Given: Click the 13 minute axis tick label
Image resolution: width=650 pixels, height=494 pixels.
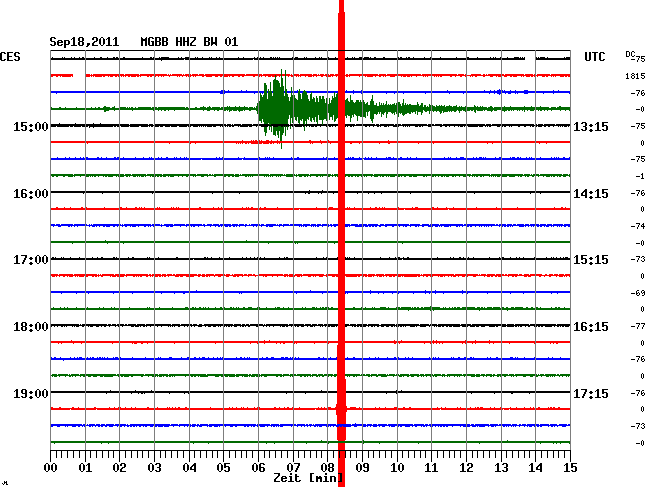Looking at the screenshot, I should [x=501, y=468].
